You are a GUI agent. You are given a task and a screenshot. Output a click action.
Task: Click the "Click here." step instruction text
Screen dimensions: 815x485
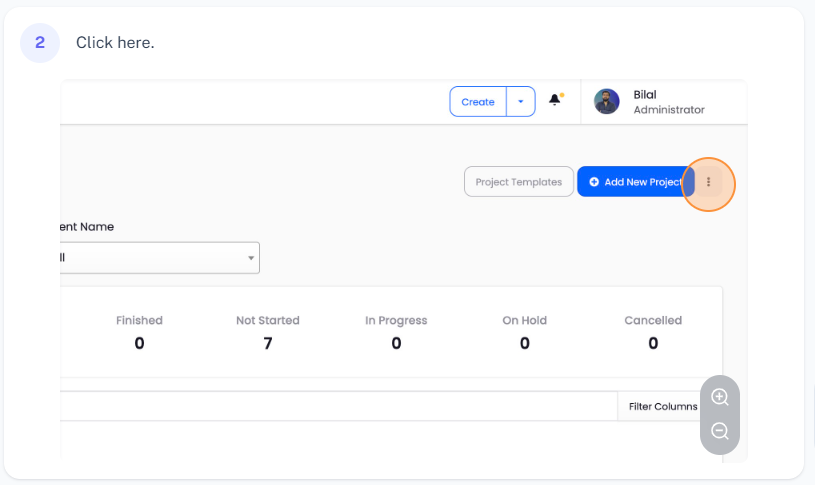[115, 42]
